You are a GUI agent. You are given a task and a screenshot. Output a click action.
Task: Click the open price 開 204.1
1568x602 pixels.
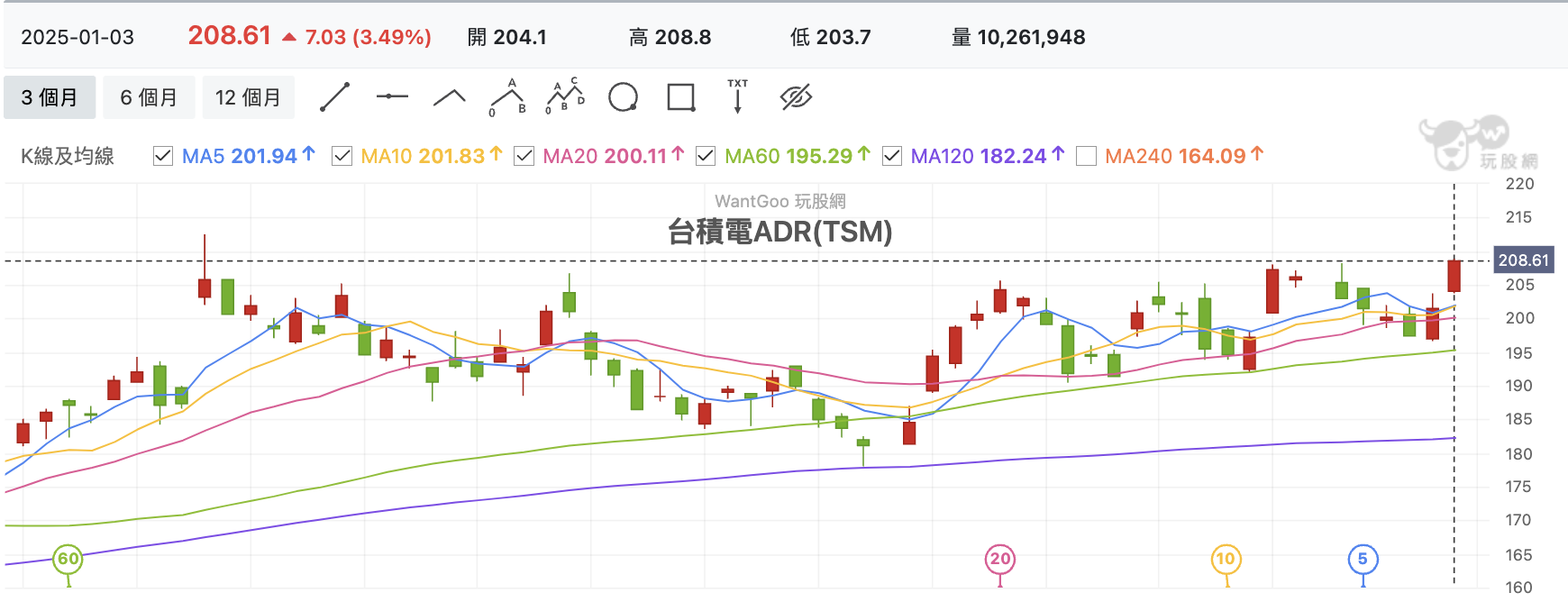[x=507, y=37]
